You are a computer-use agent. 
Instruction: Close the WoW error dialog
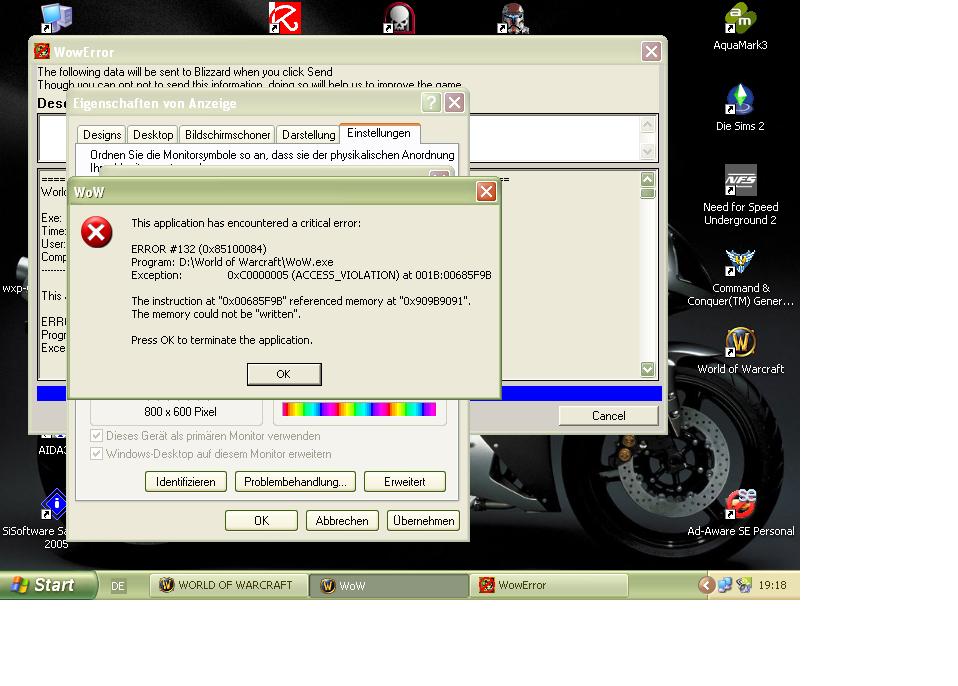486,192
